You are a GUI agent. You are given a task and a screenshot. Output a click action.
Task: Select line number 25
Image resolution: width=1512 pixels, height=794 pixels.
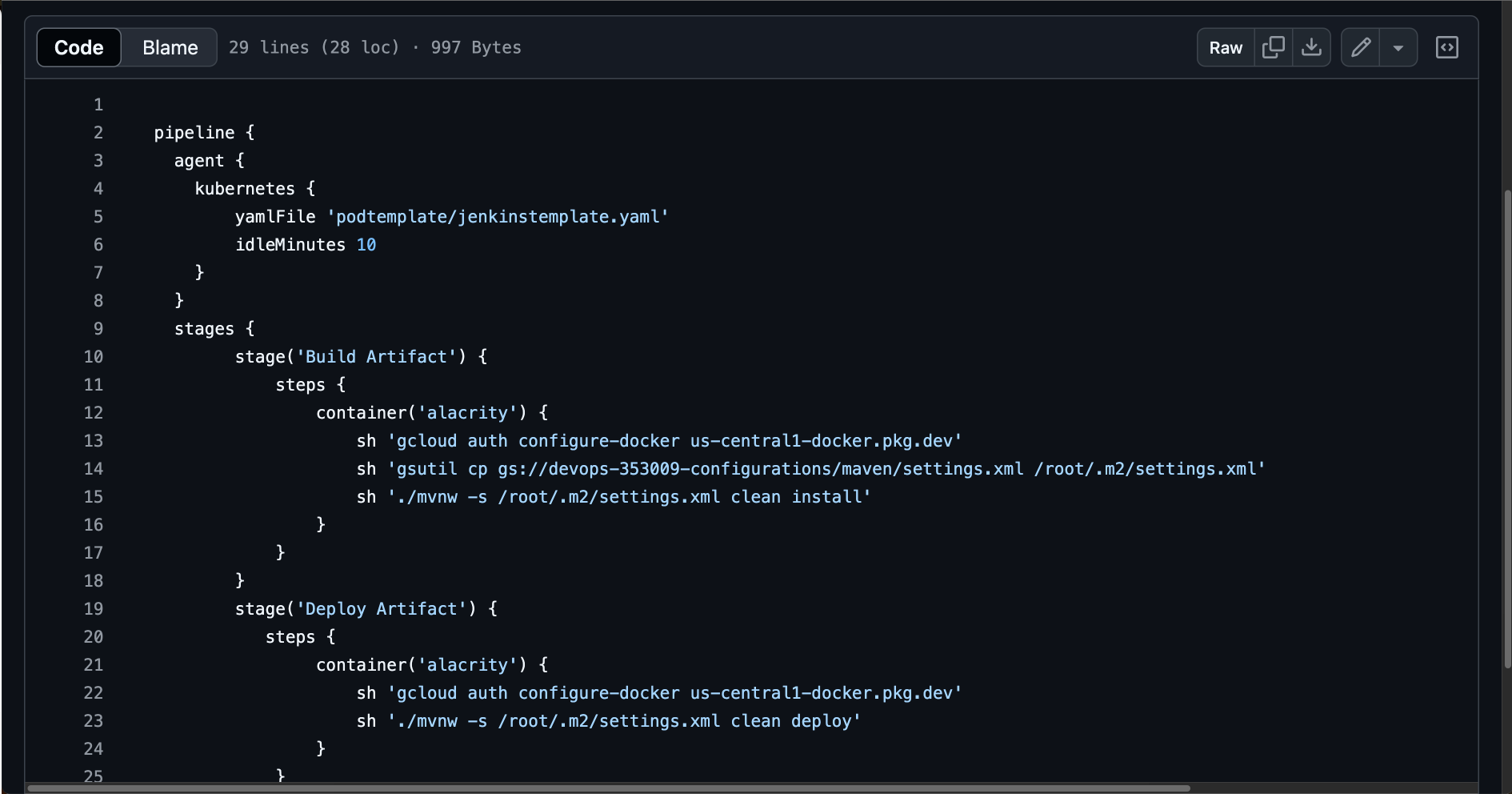click(x=94, y=776)
